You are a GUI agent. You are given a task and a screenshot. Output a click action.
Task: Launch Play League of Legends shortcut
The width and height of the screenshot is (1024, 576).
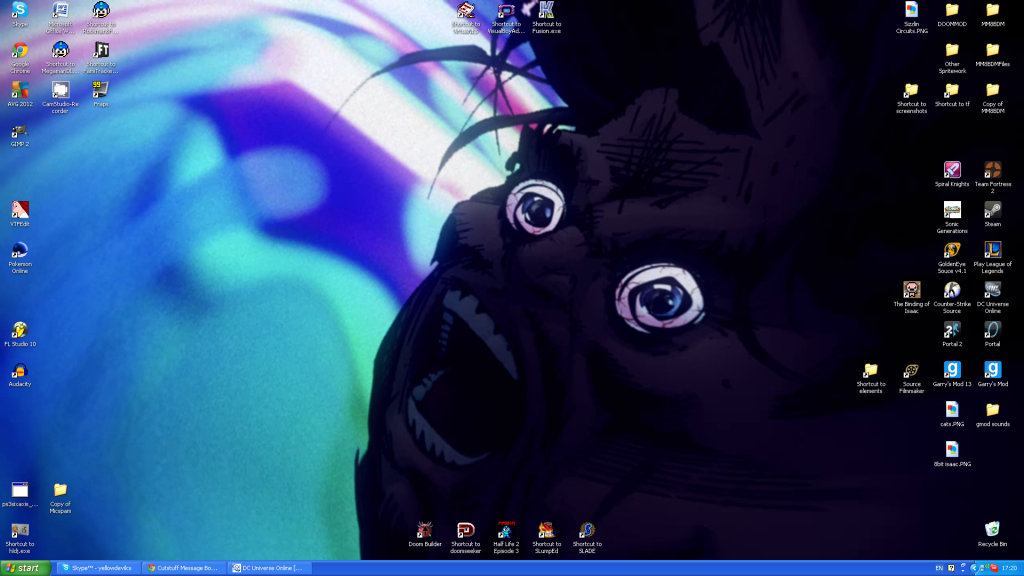pos(992,250)
